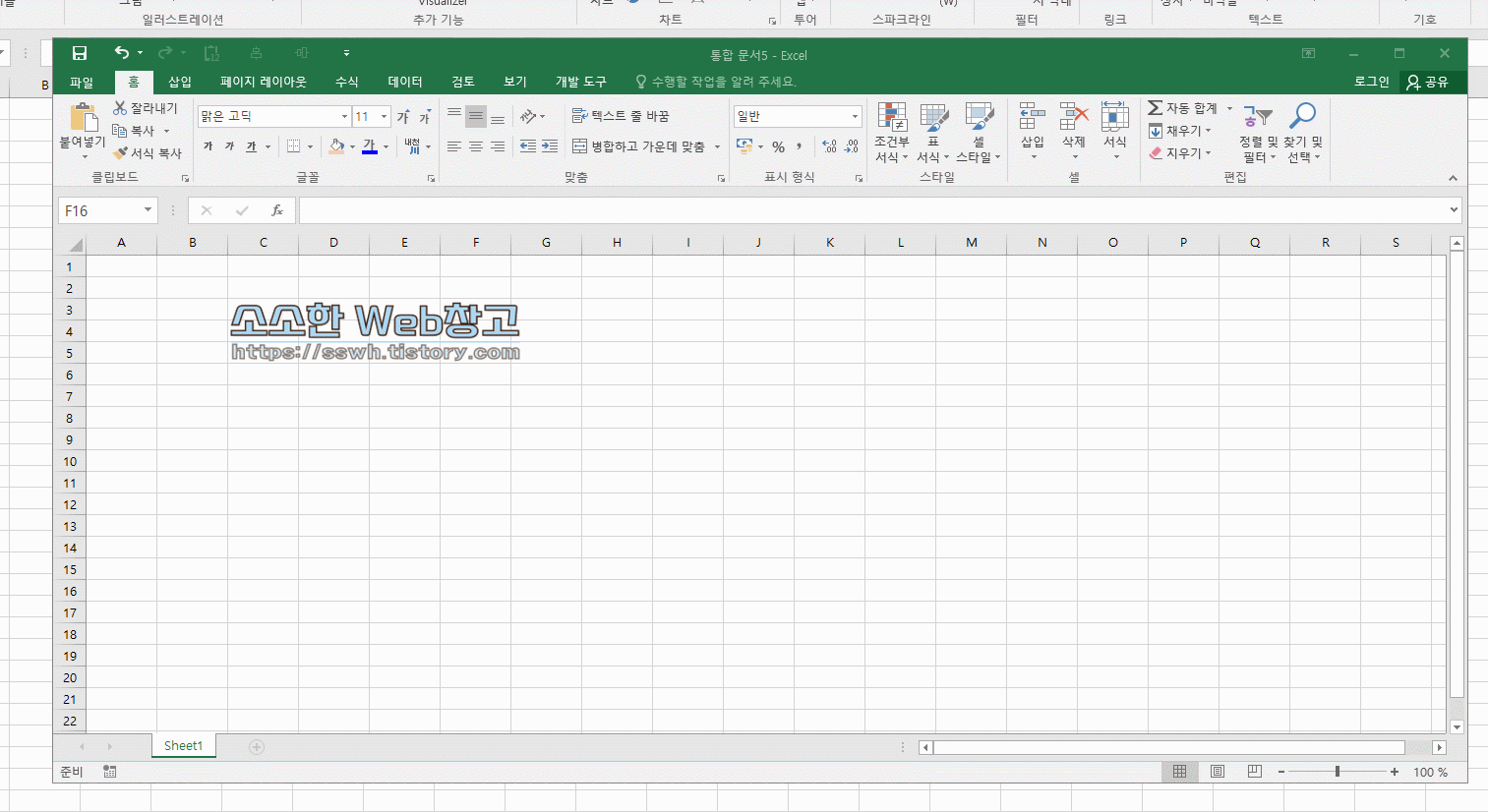Expand the formula bar chevron

[x=1454, y=209]
